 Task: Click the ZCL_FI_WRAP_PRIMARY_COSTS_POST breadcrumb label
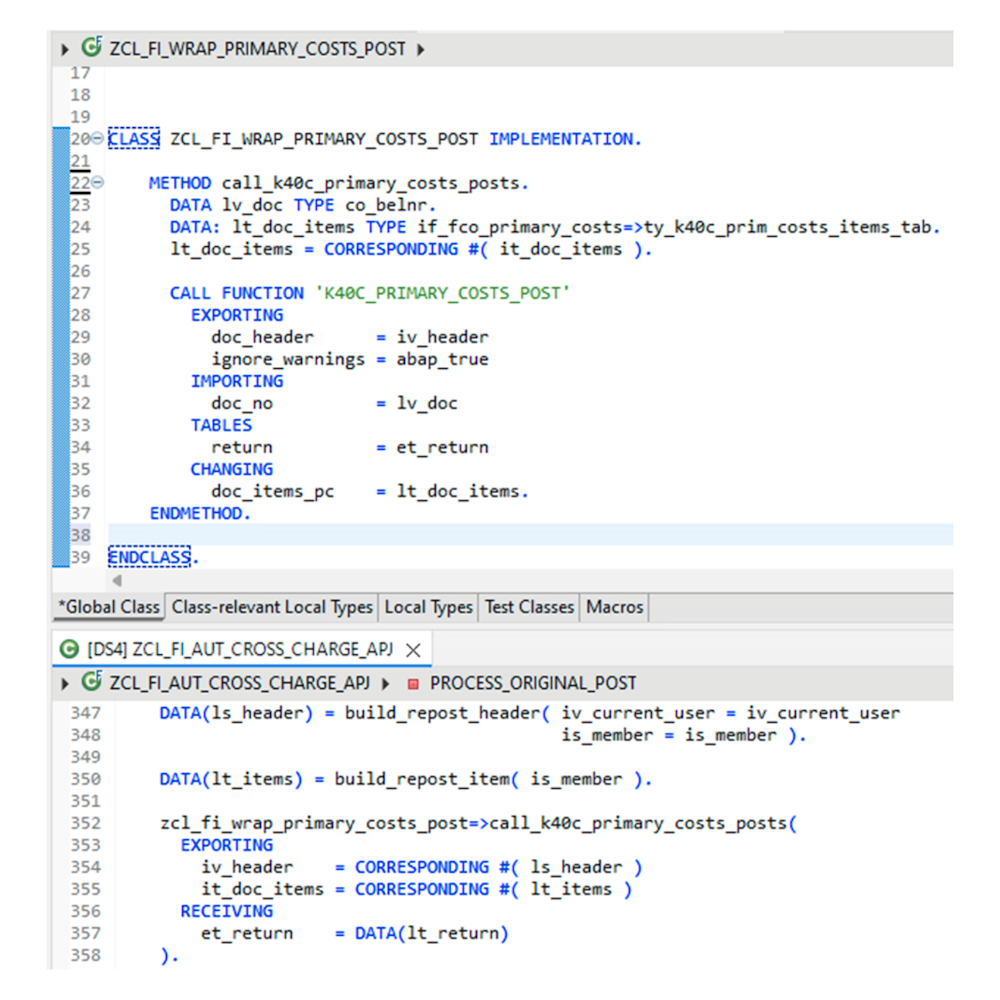coord(258,49)
